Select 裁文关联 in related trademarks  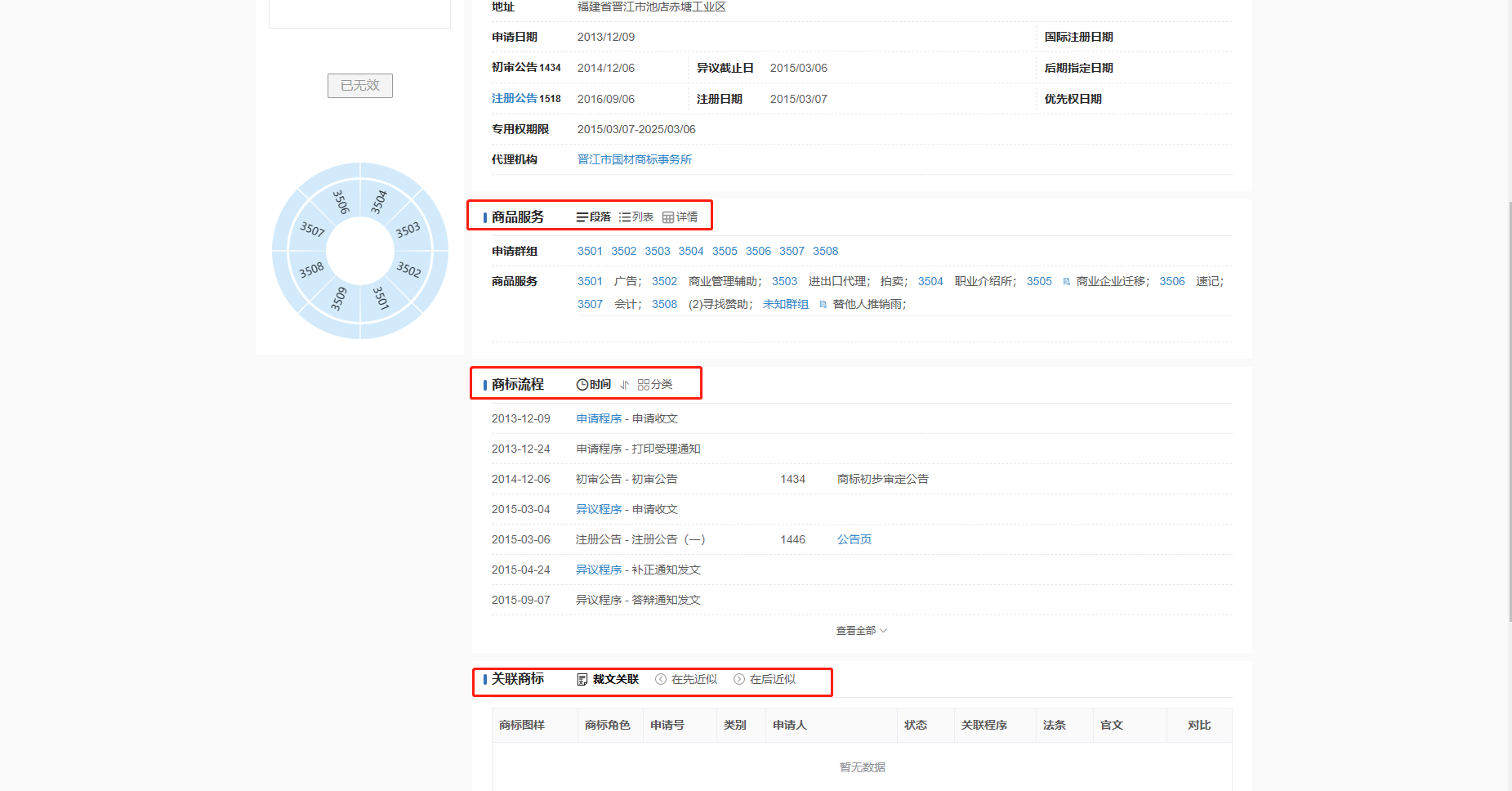click(x=608, y=680)
